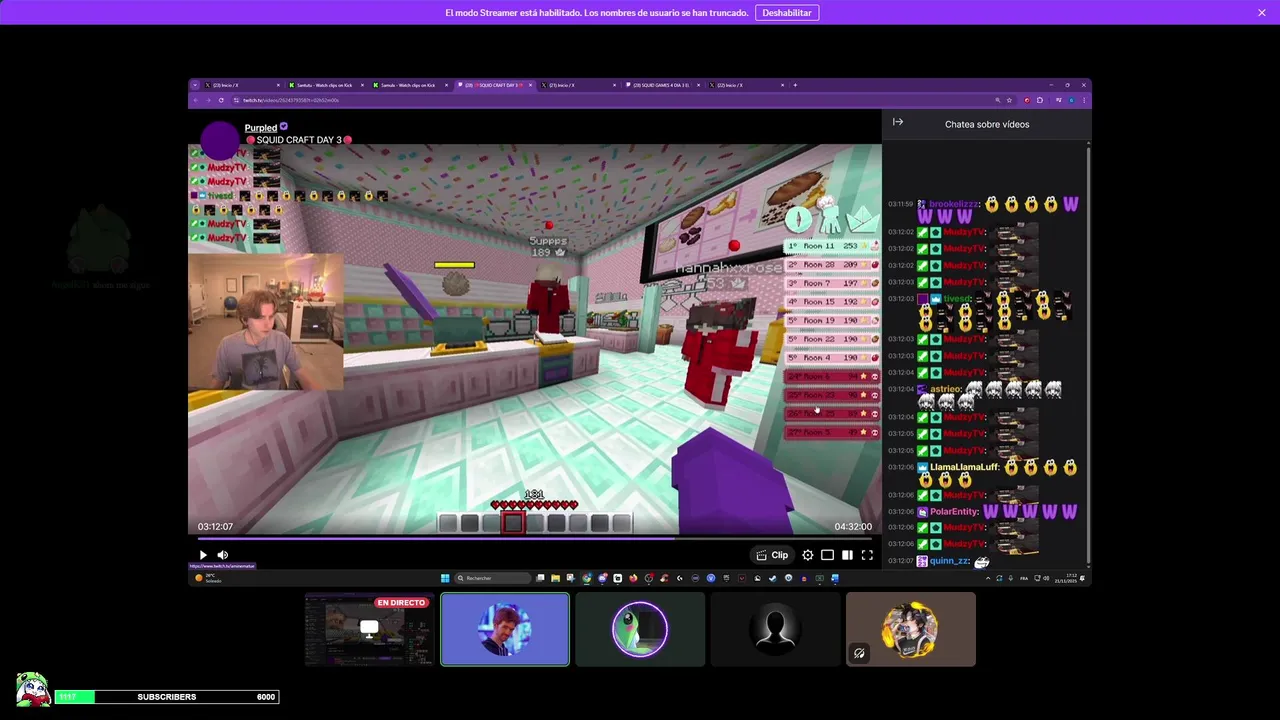Click quinn_zz username in chat
Viewport: 1280px width, 720px height.
point(950,561)
